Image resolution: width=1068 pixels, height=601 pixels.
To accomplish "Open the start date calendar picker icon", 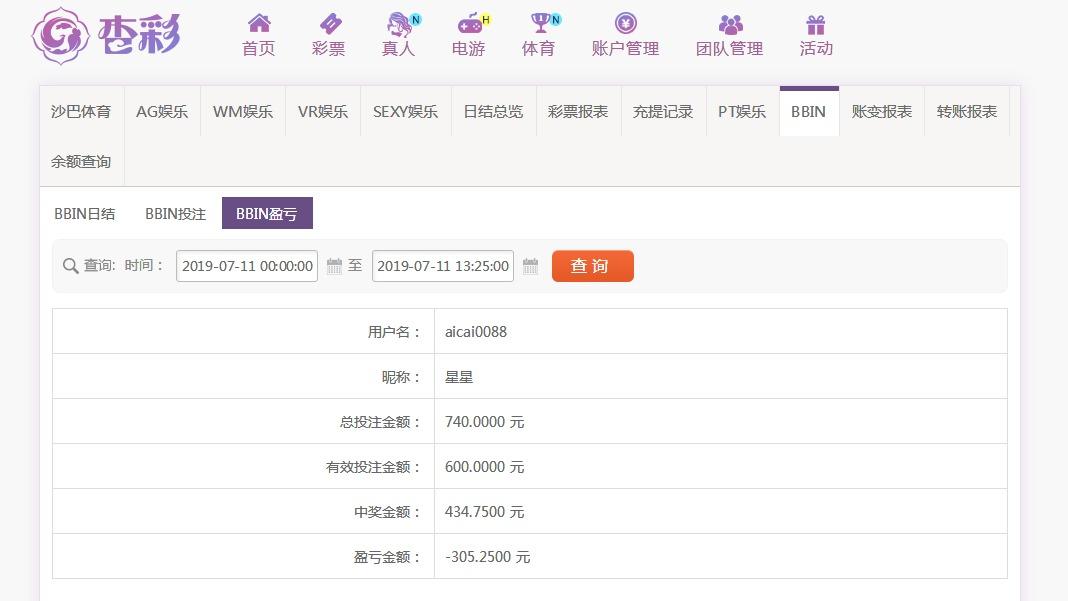I will click(x=335, y=266).
